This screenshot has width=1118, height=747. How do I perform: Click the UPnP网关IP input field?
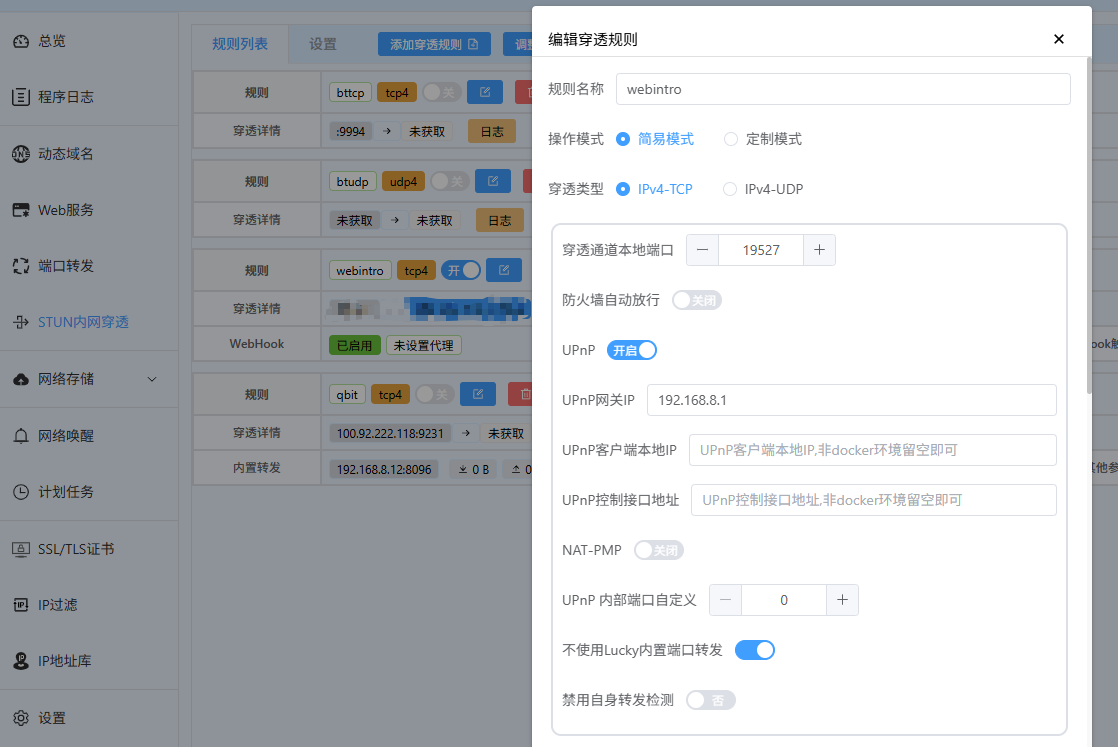pyautogui.click(x=851, y=400)
